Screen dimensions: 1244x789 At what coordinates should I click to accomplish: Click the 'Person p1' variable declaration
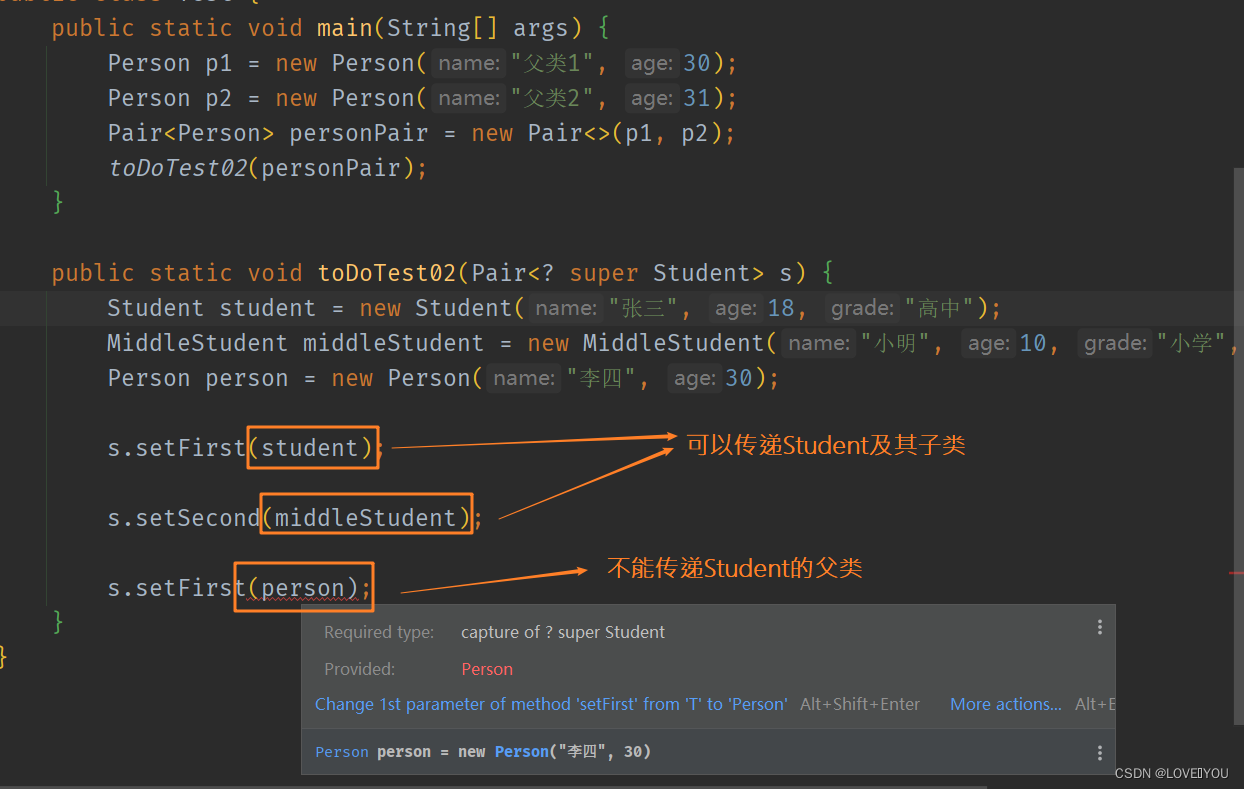coord(170,63)
